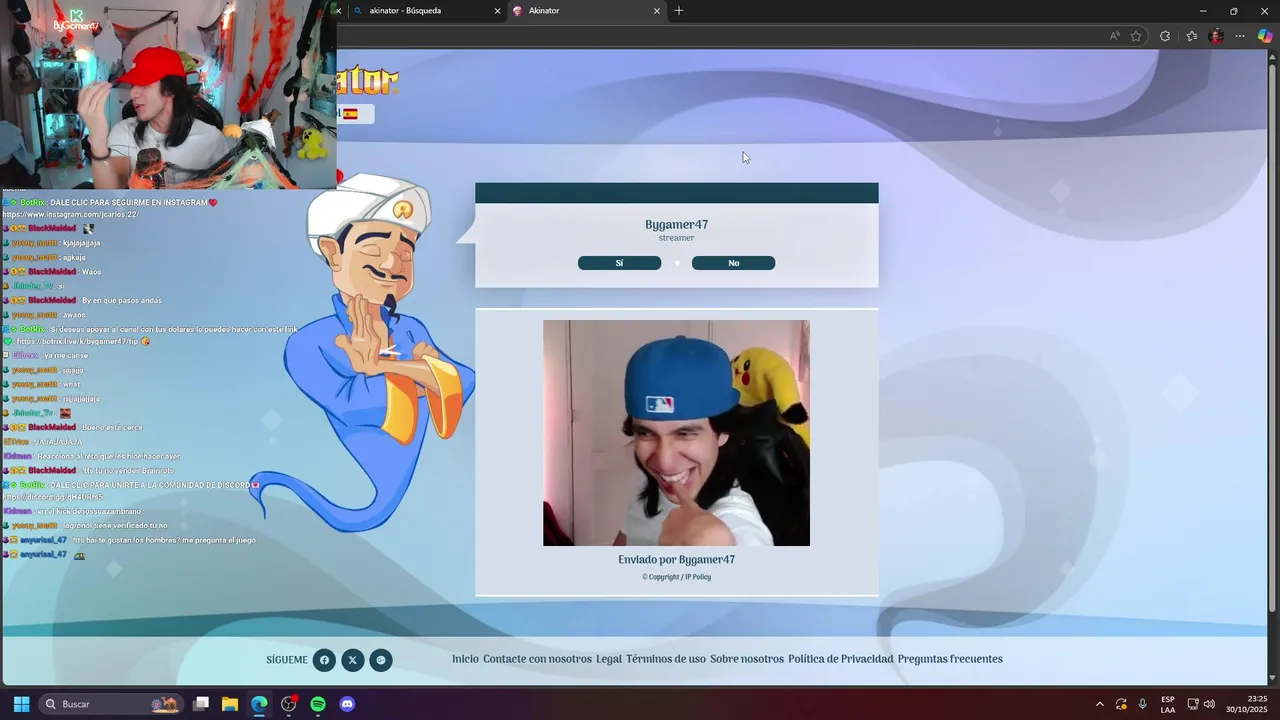1280x720 pixels.
Task: Click the botrix.live/k/bygamer47/tip chat link
Action: point(77,342)
